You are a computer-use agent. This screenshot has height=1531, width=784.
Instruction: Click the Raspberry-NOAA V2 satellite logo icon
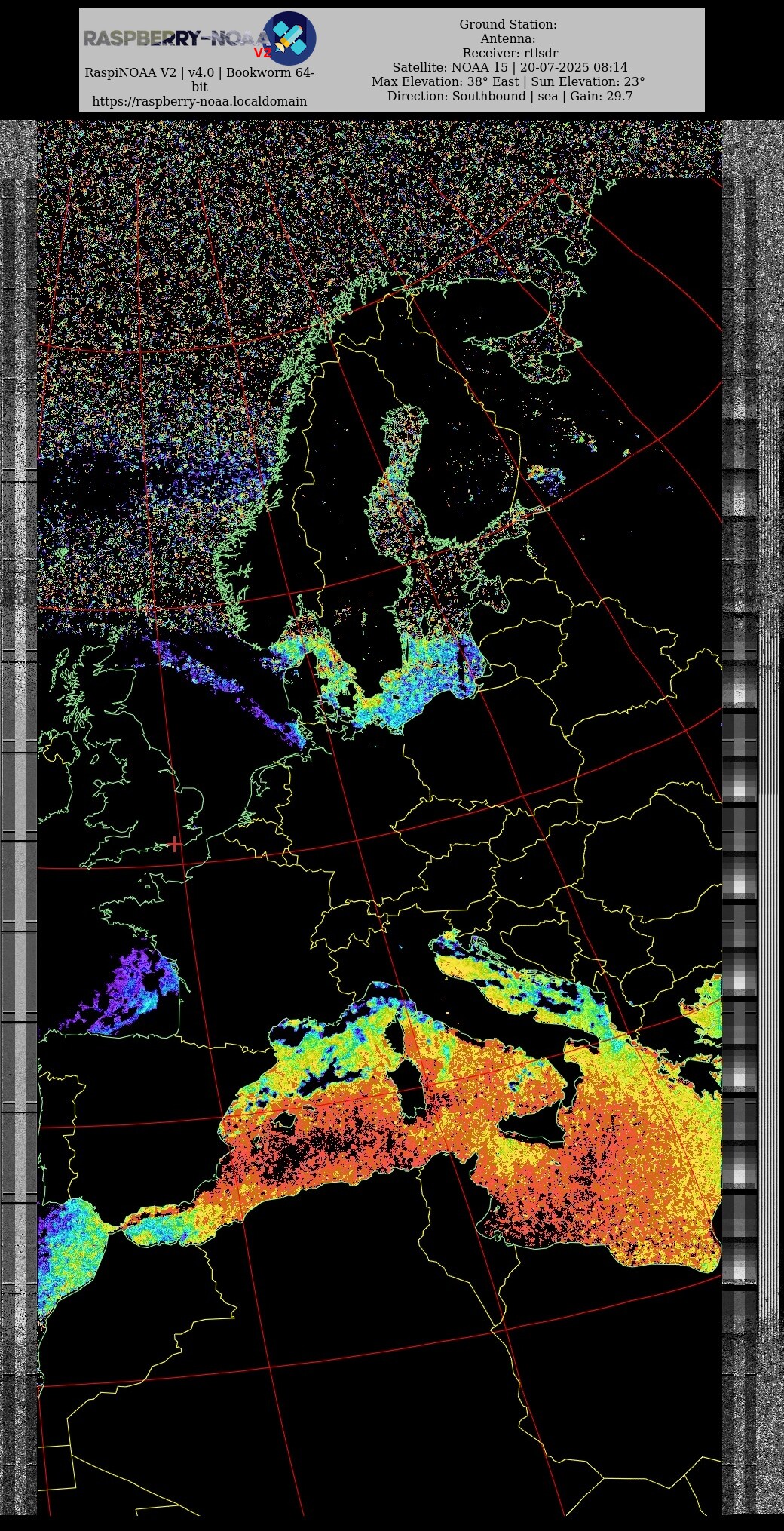click(x=289, y=38)
